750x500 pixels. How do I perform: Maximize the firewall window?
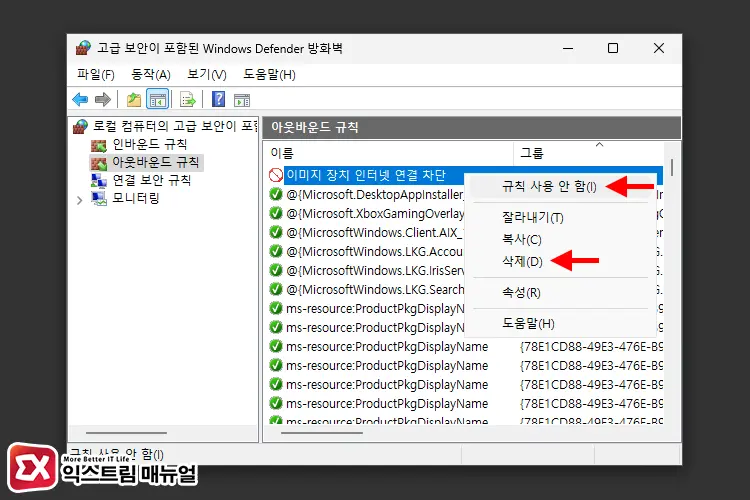tap(613, 48)
